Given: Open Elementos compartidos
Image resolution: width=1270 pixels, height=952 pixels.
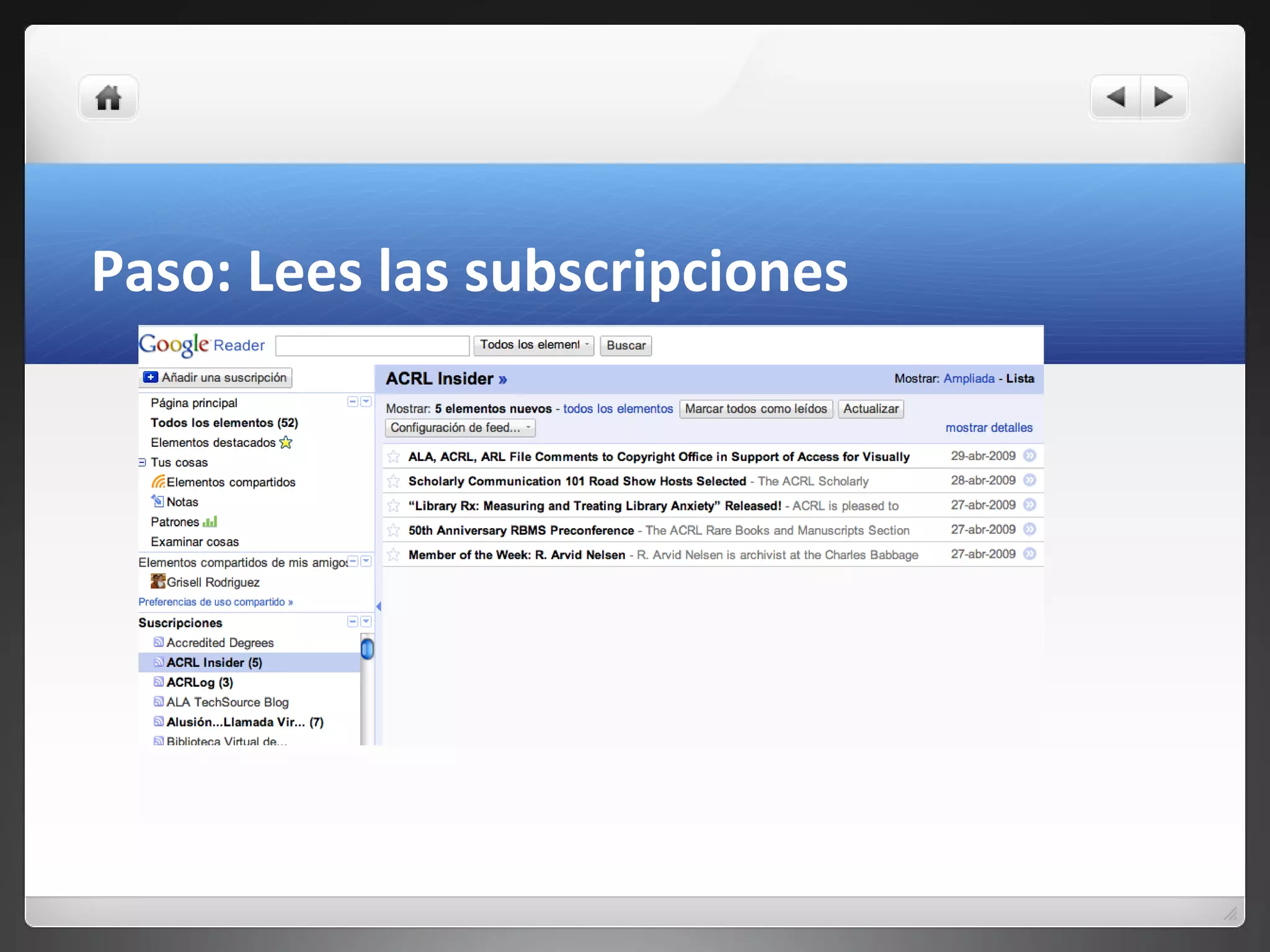Looking at the screenshot, I should [x=231, y=482].
